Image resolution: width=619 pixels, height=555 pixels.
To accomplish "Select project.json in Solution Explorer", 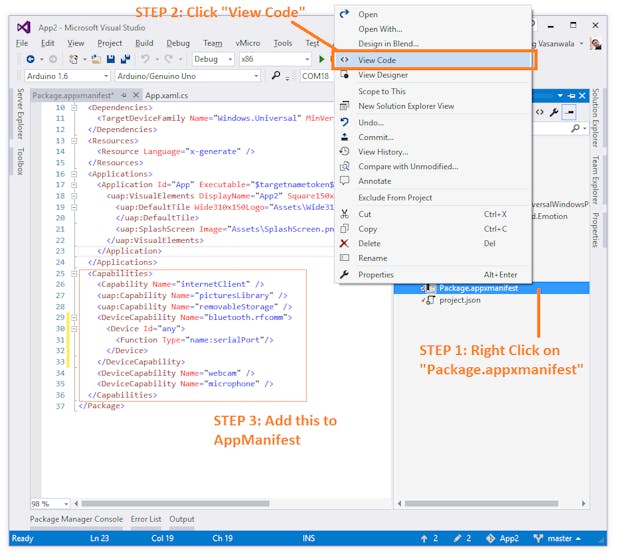I will (x=460, y=300).
